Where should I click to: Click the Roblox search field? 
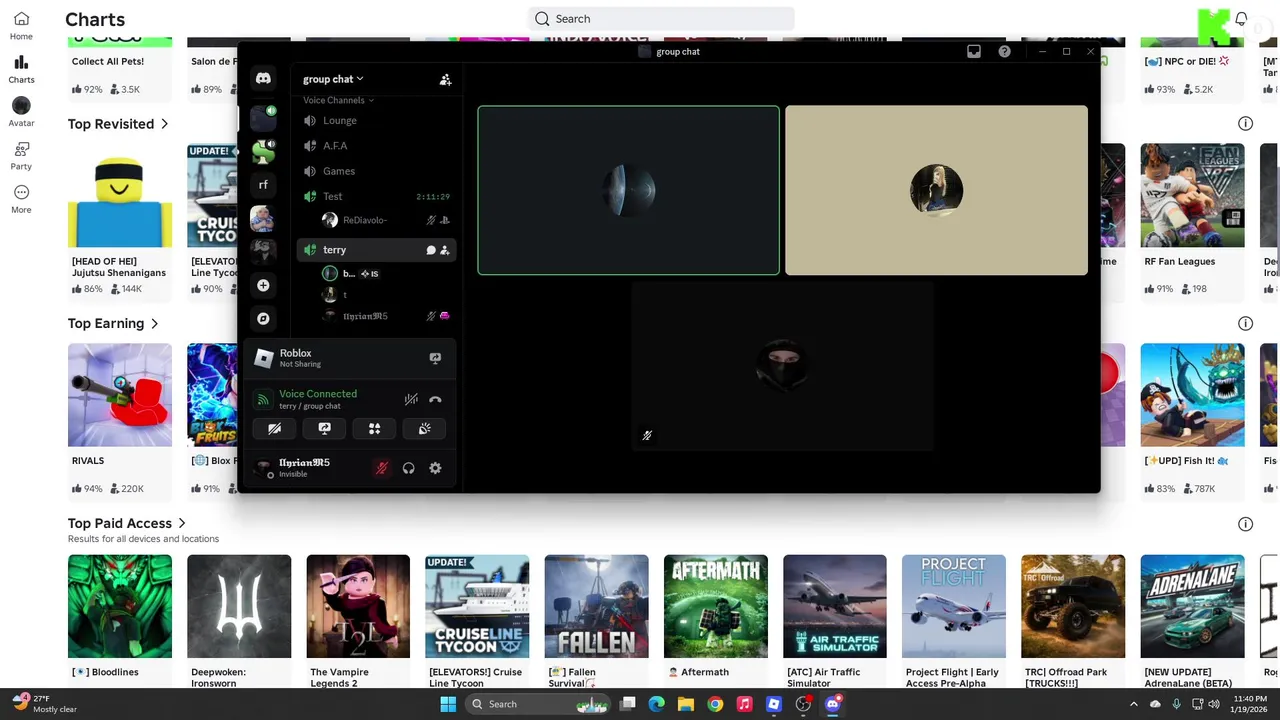coord(661,18)
